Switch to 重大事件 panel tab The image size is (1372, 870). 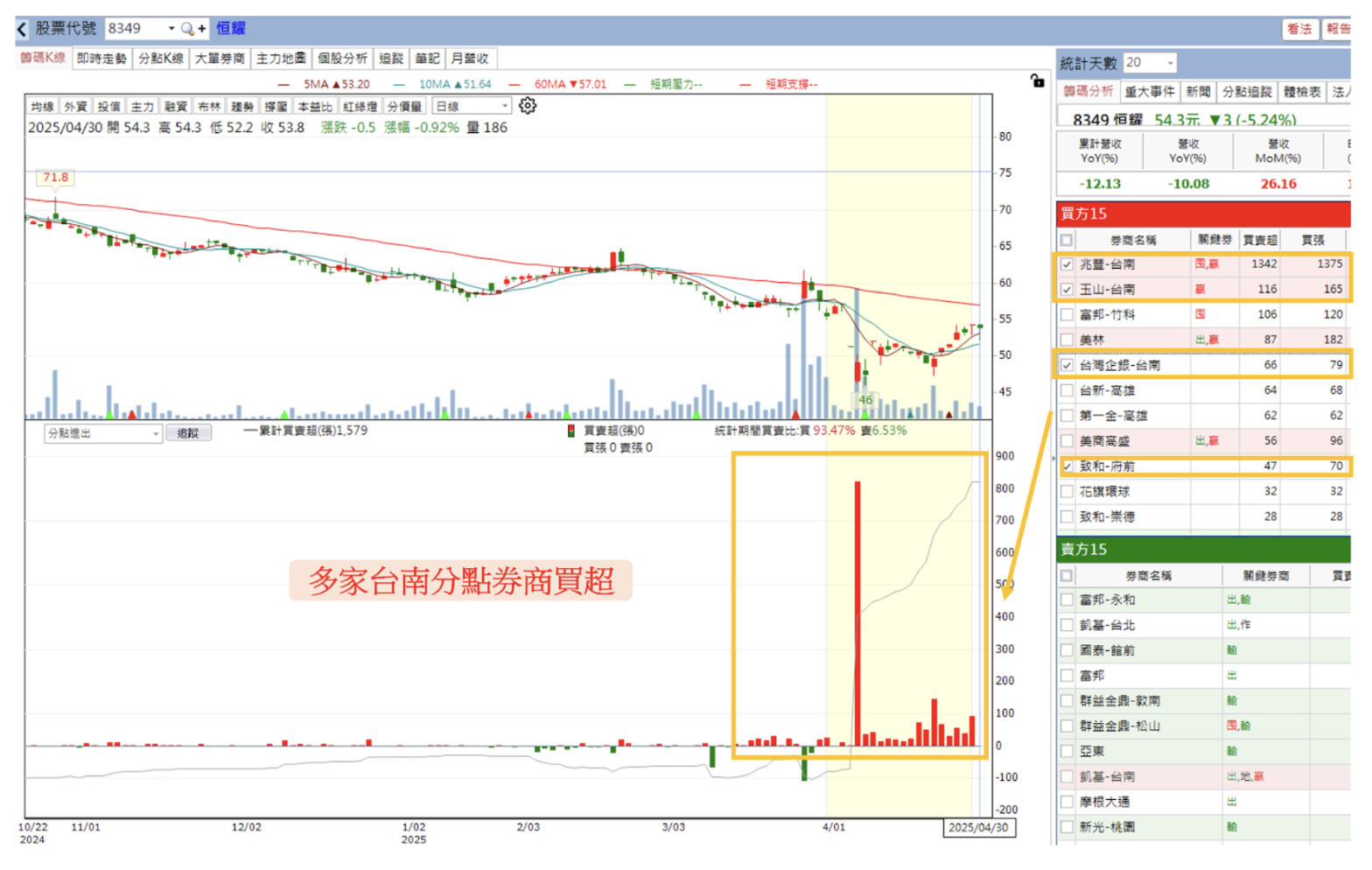[x=1149, y=91]
